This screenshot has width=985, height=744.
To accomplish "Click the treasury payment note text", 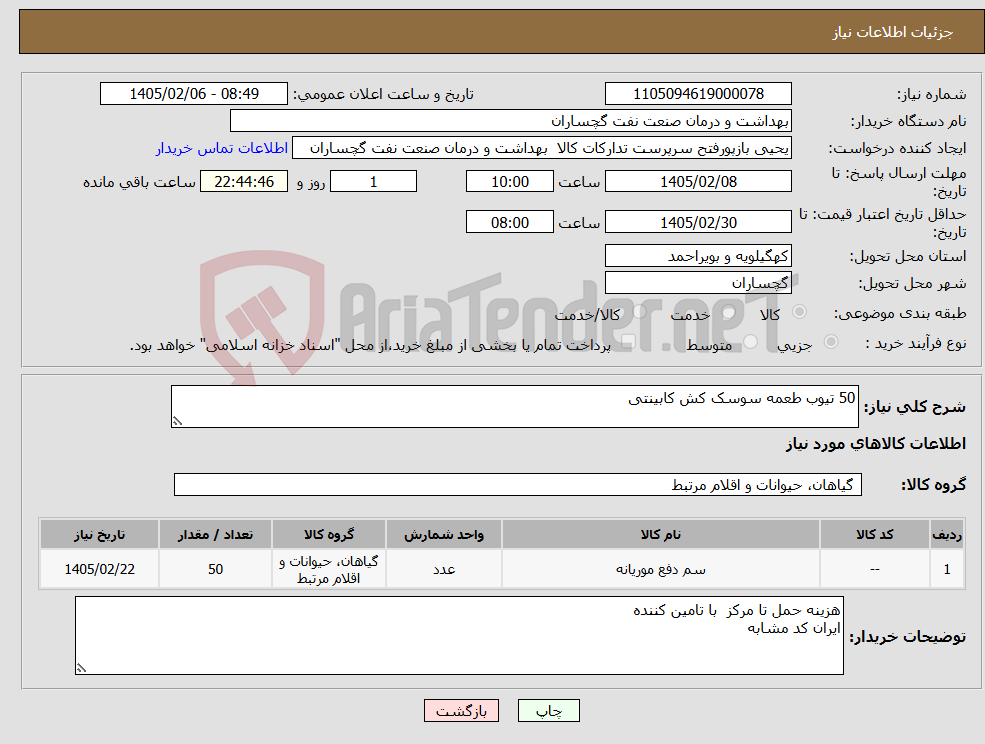I will pos(370,346).
